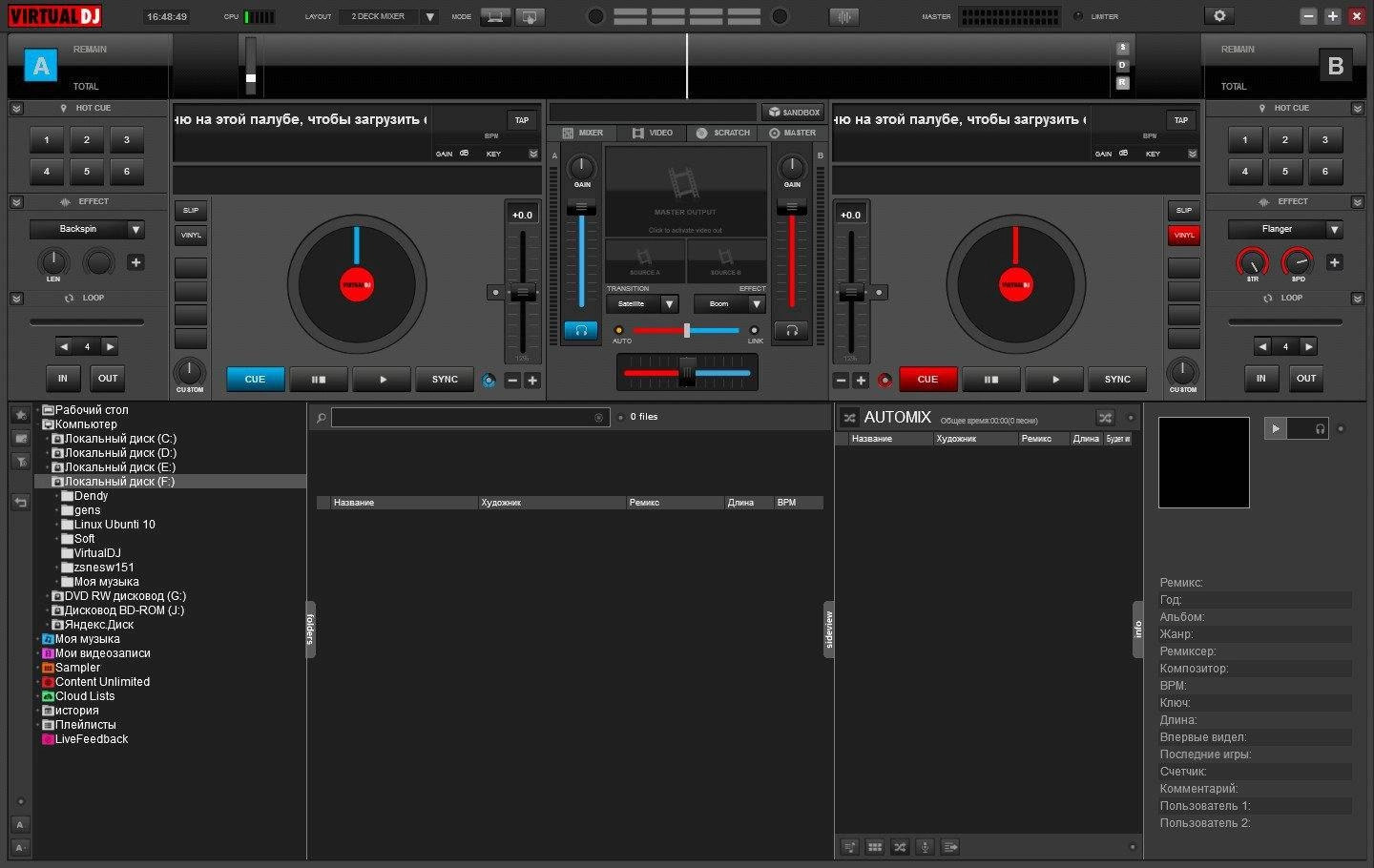Expand the Плейлисты tree node
Image resolution: width=1374 pixels, height=868 pixels.
(x=37, y=725)
